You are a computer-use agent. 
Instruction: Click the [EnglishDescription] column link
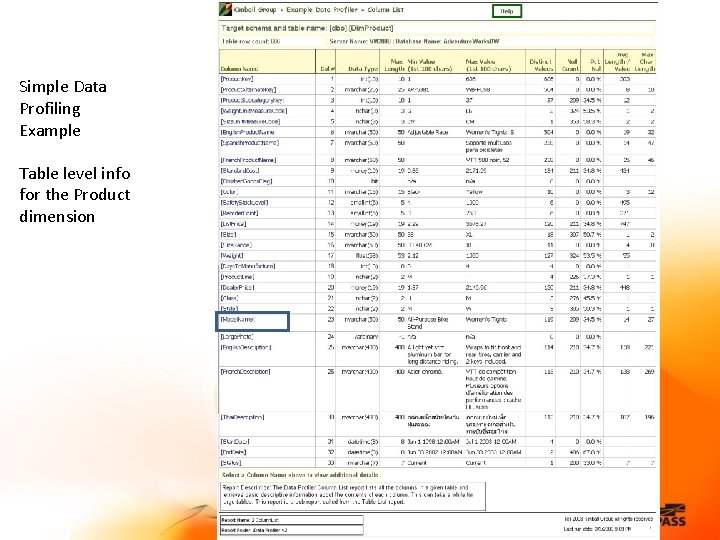[246, 348]
